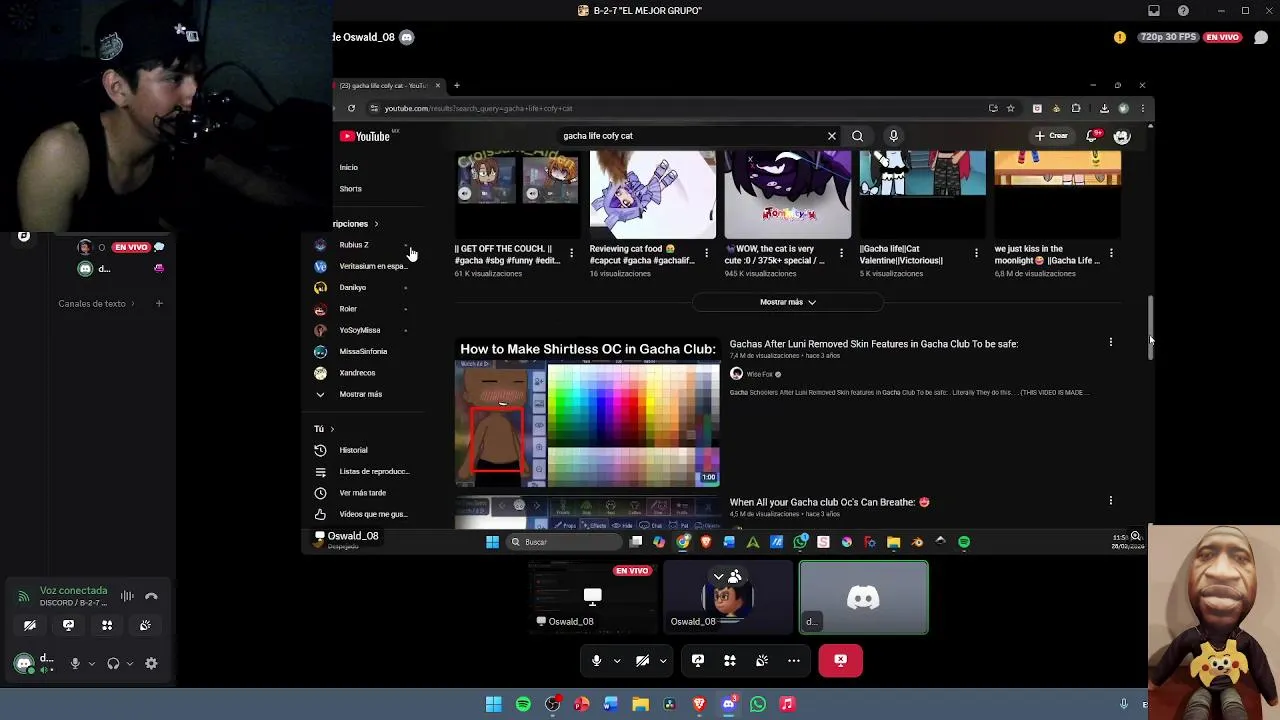Open Videos que me gustan
Screen dimensions: 1280x720
tap(360, 514)
